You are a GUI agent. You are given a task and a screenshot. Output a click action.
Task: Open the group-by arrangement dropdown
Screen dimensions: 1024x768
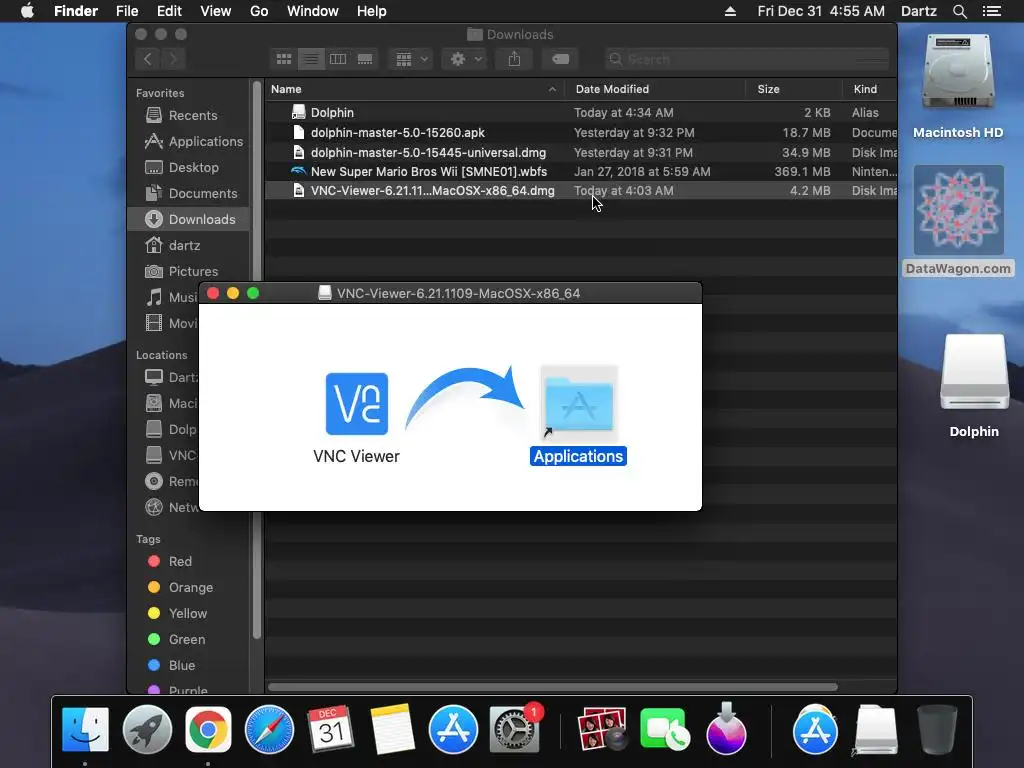[411, 59]
